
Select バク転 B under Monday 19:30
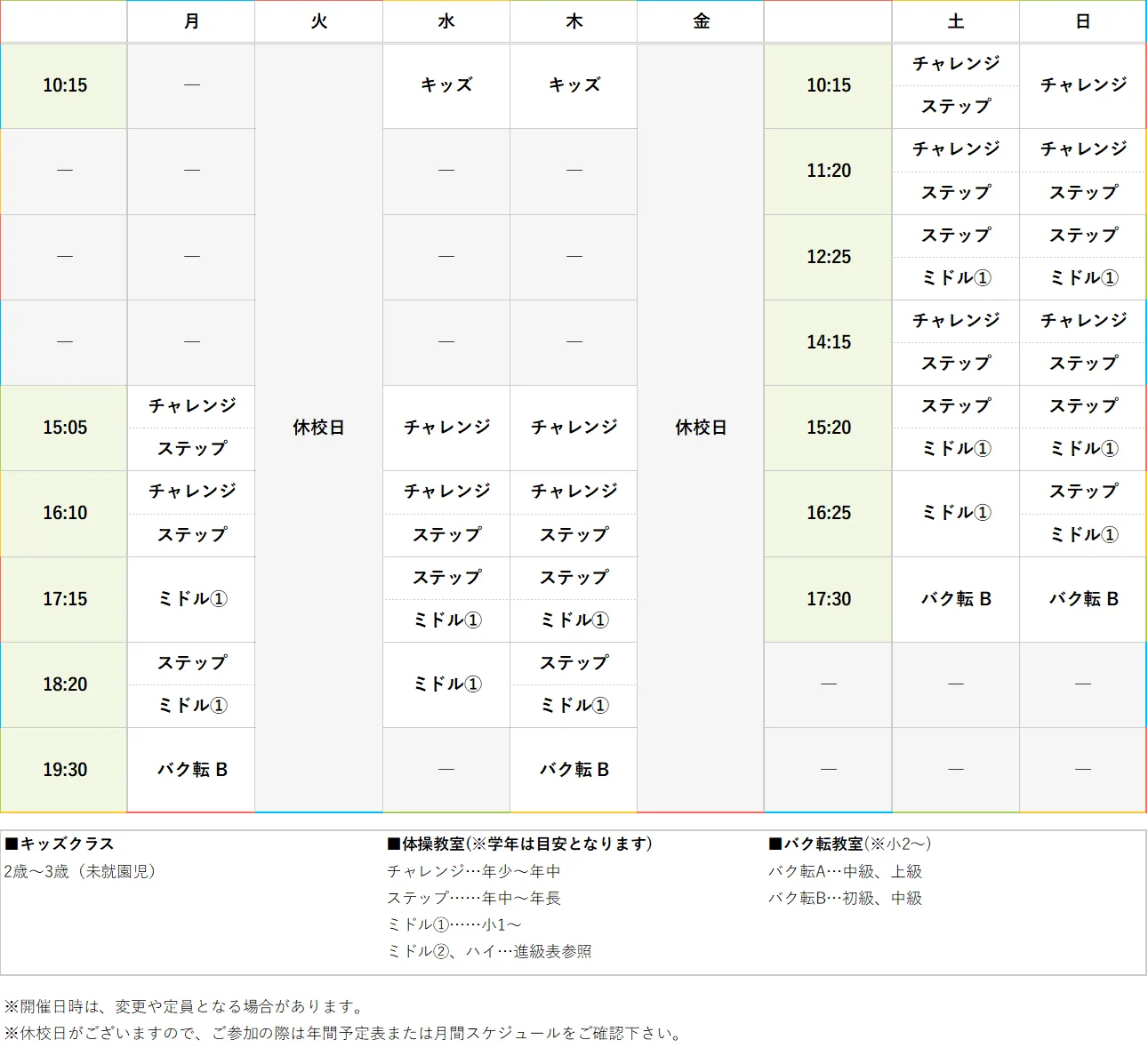[191, 770]
